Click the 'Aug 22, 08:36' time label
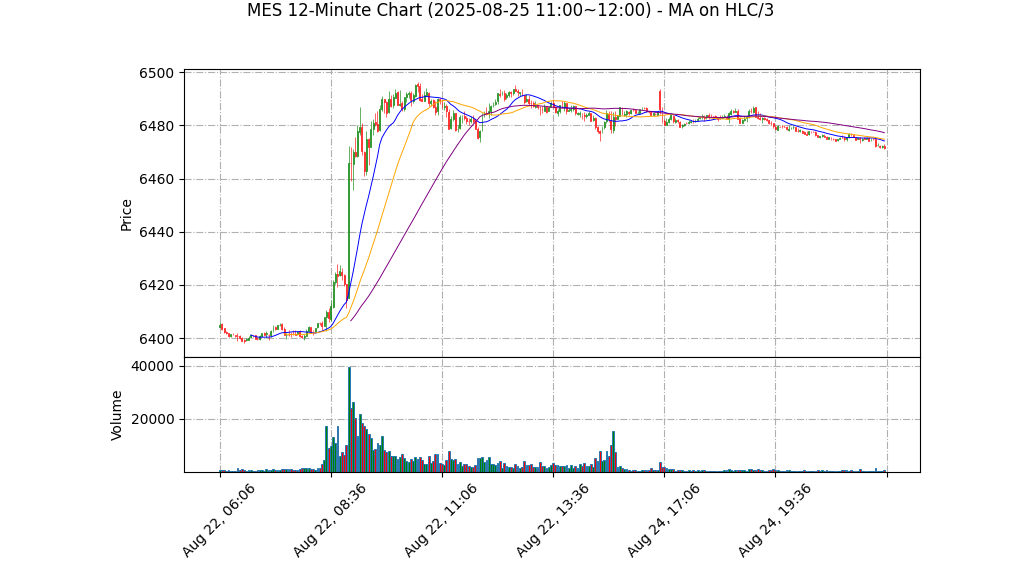This screenshot has width=1022, height=575. 329,520
